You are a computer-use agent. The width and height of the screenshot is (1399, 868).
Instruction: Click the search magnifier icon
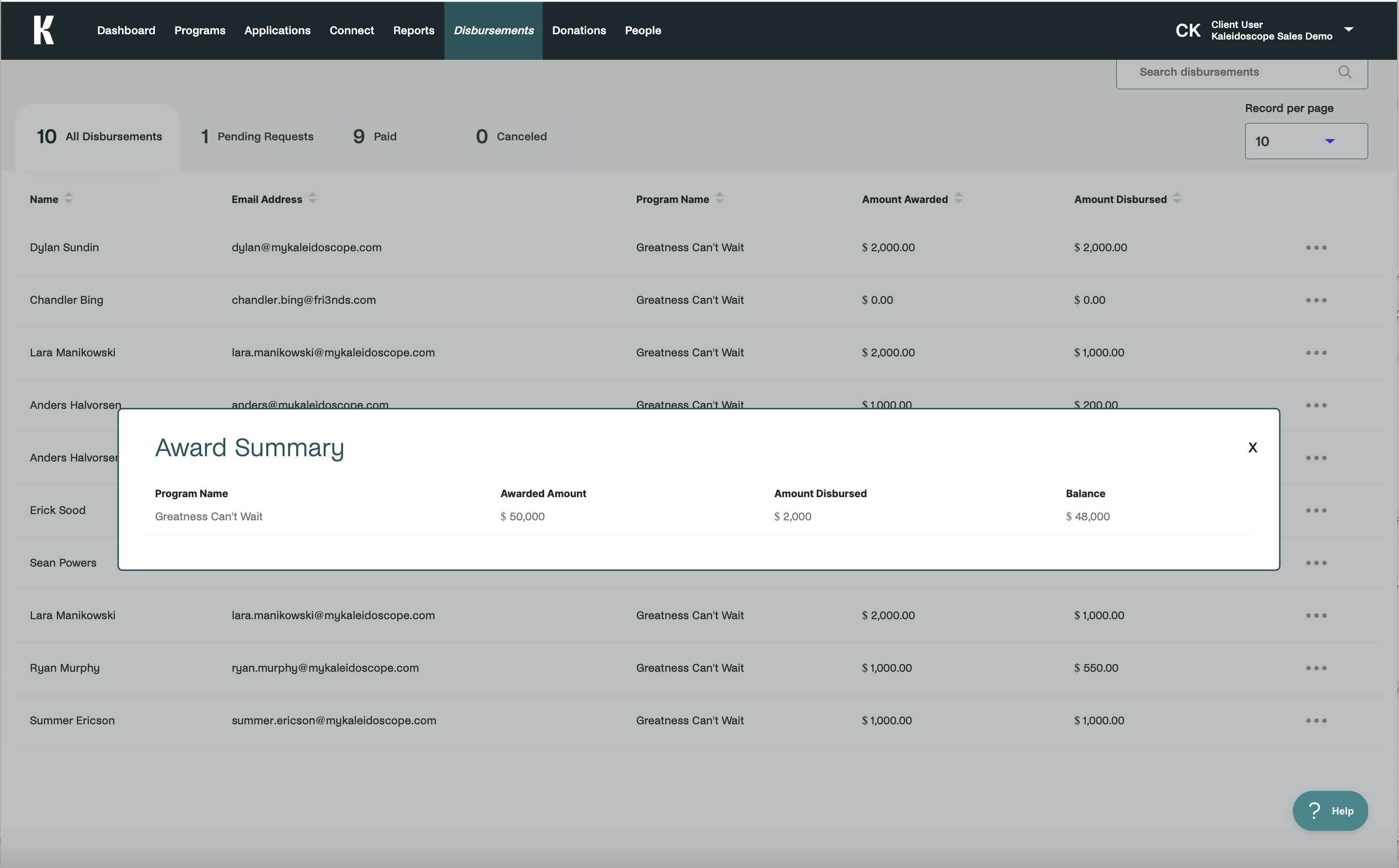pos(1344,72)
